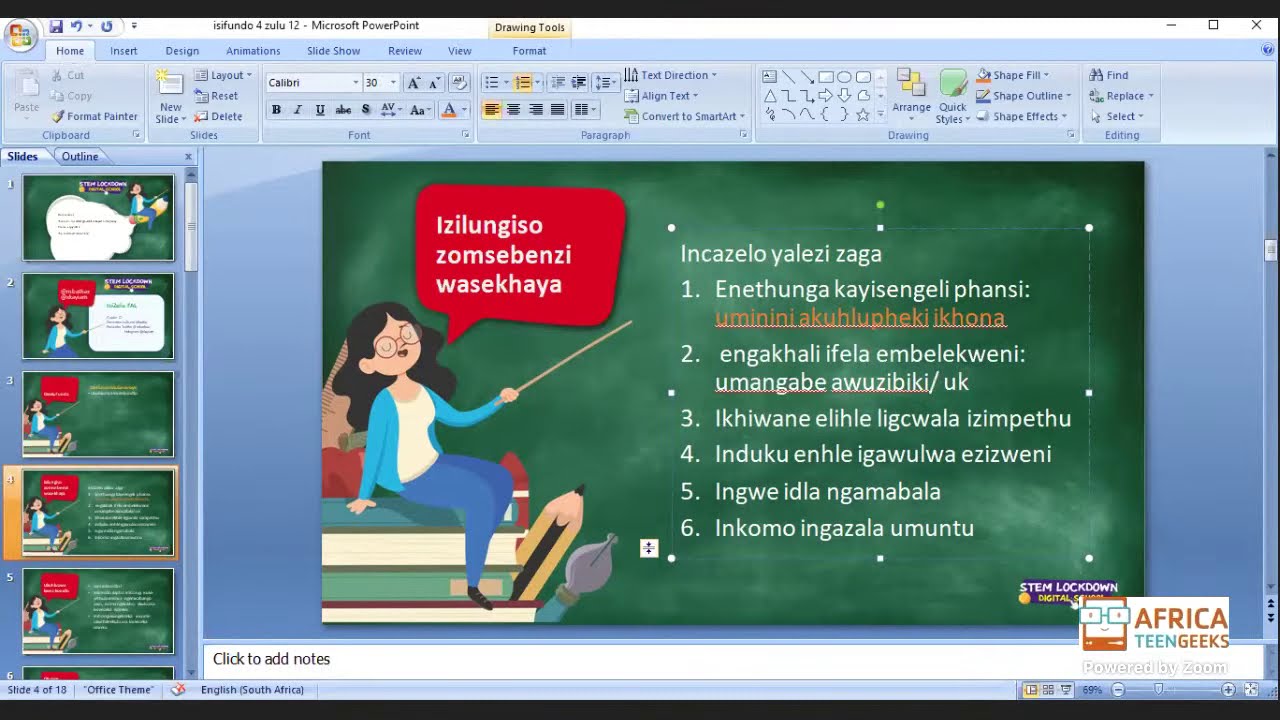The width and height of the screenshot is (1280, 720).
Task: Justify the text
Action: click(x=557, y=110)
